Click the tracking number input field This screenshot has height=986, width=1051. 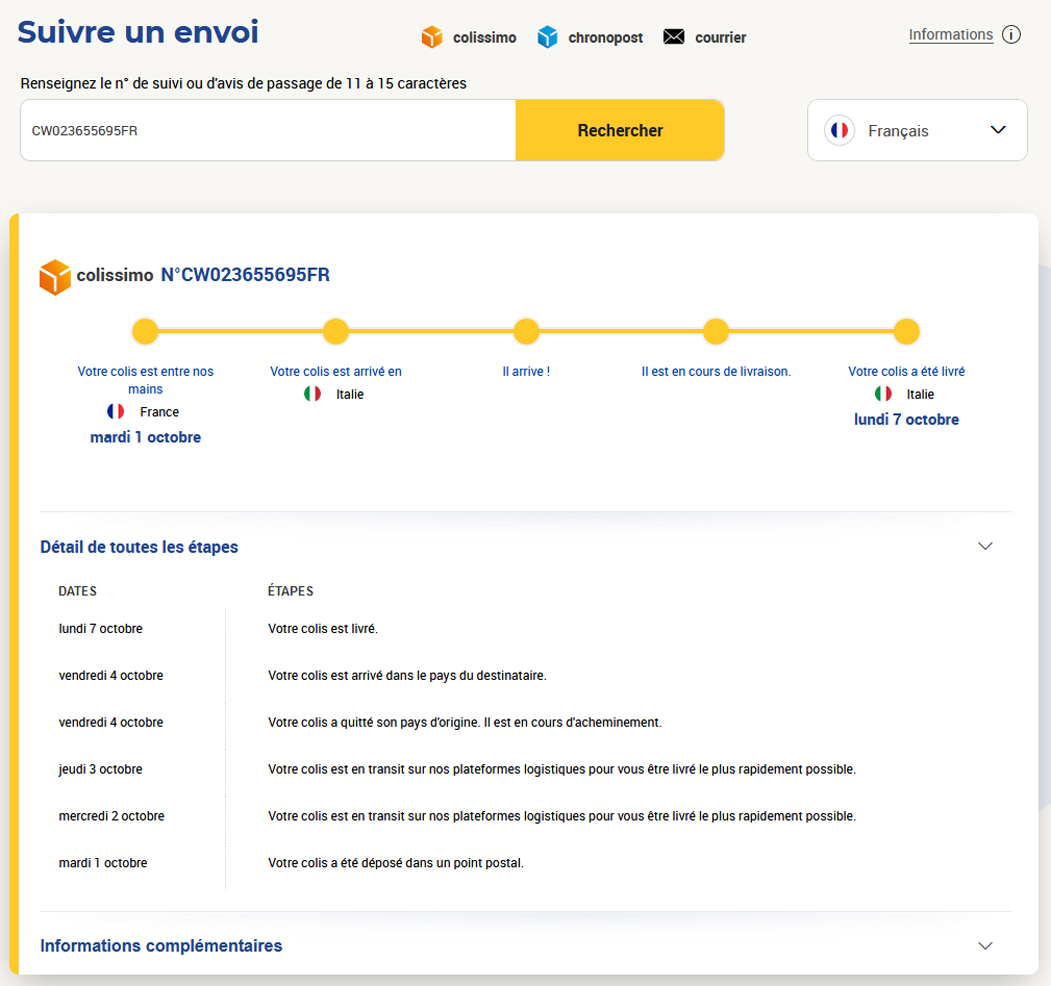[268, 130]
